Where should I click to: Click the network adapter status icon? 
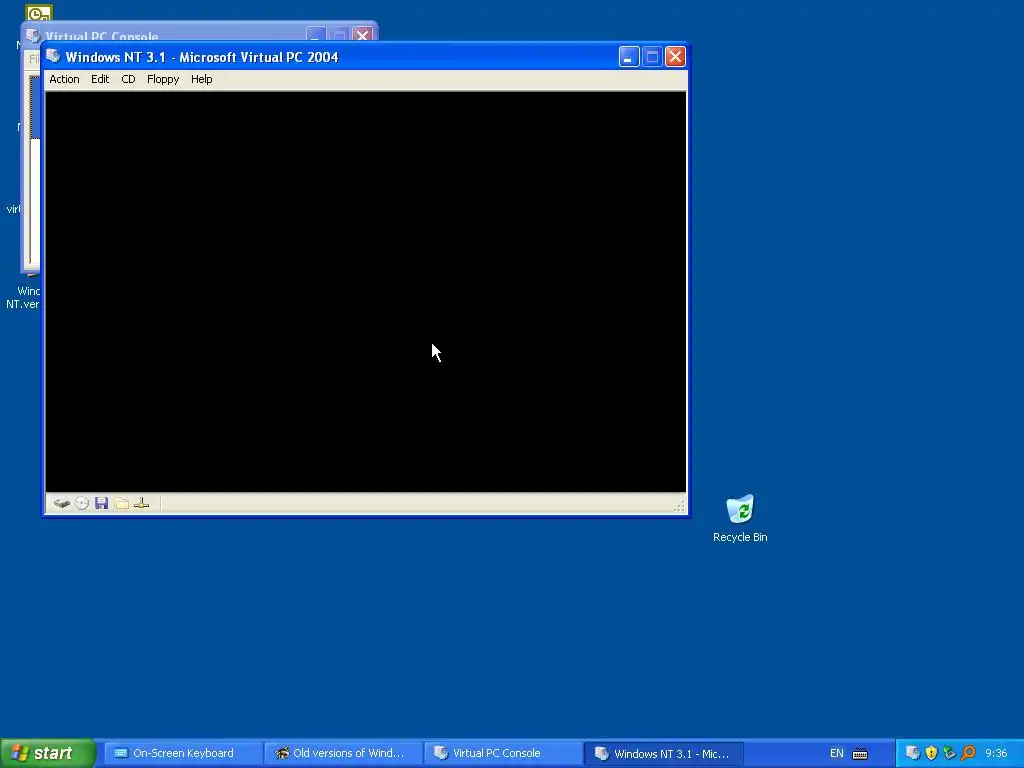141,503
